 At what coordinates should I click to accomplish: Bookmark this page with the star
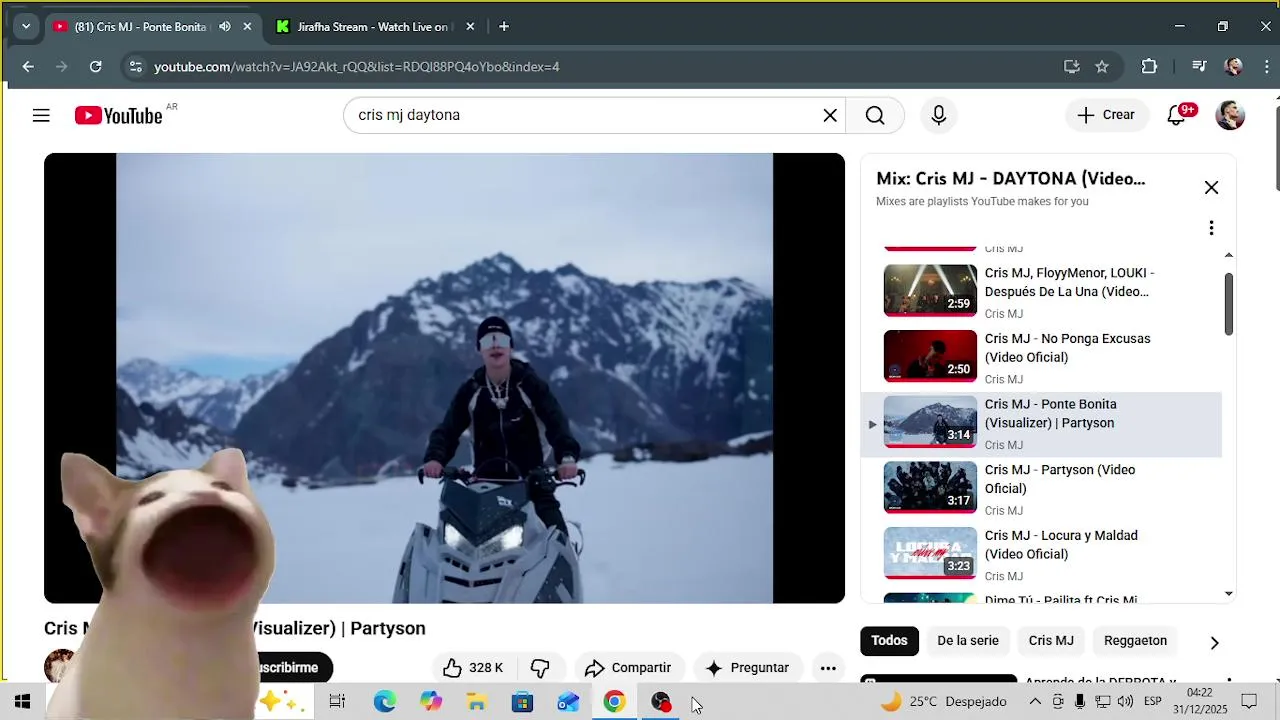(x=1102, y=67)
